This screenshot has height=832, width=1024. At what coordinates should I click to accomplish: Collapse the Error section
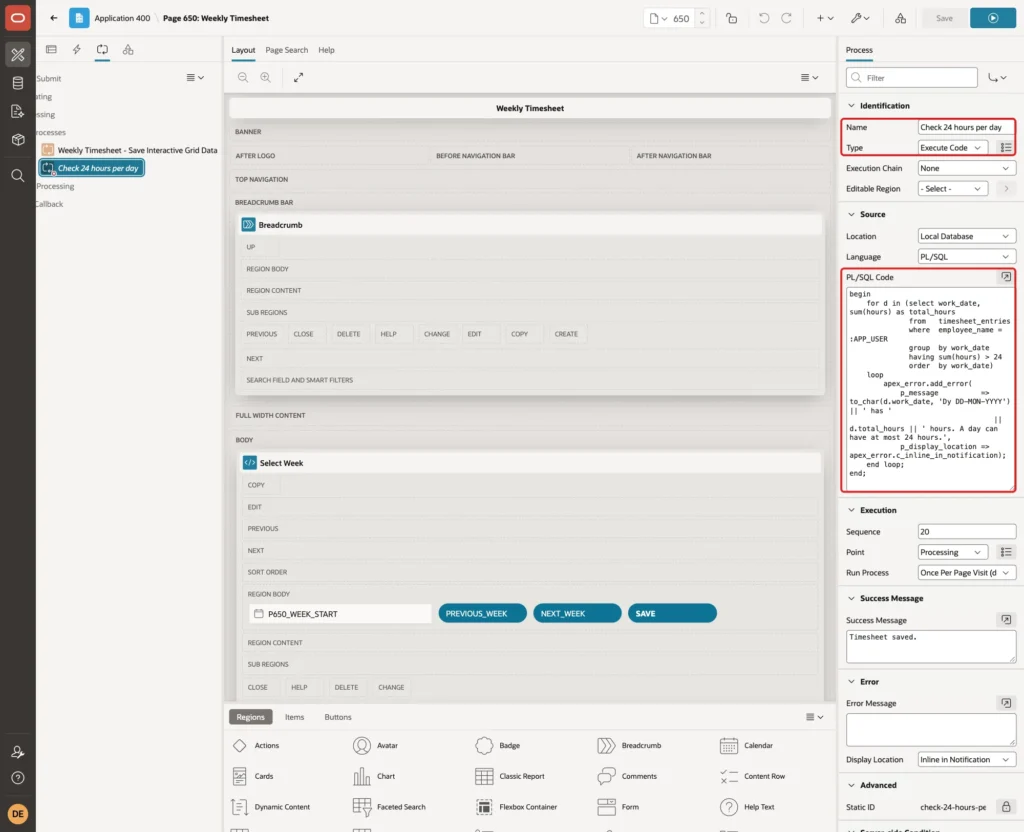pyautogui.click(x=851, y=681)
